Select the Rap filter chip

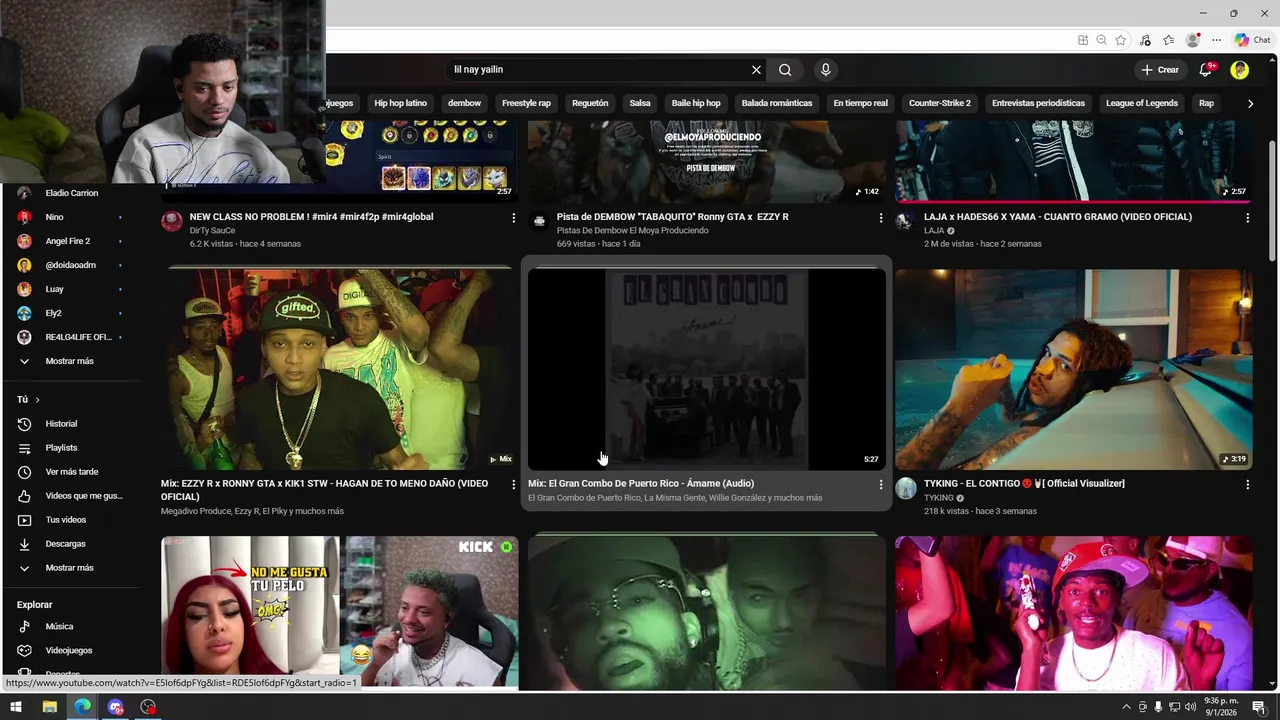click(1206, 103)
